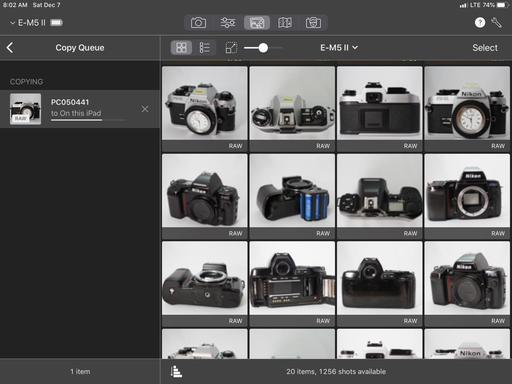Adjust the thumbnail size slider
The height and width of the screenshot is (384, 512).
pyautogui.click(x=263, y=48)
